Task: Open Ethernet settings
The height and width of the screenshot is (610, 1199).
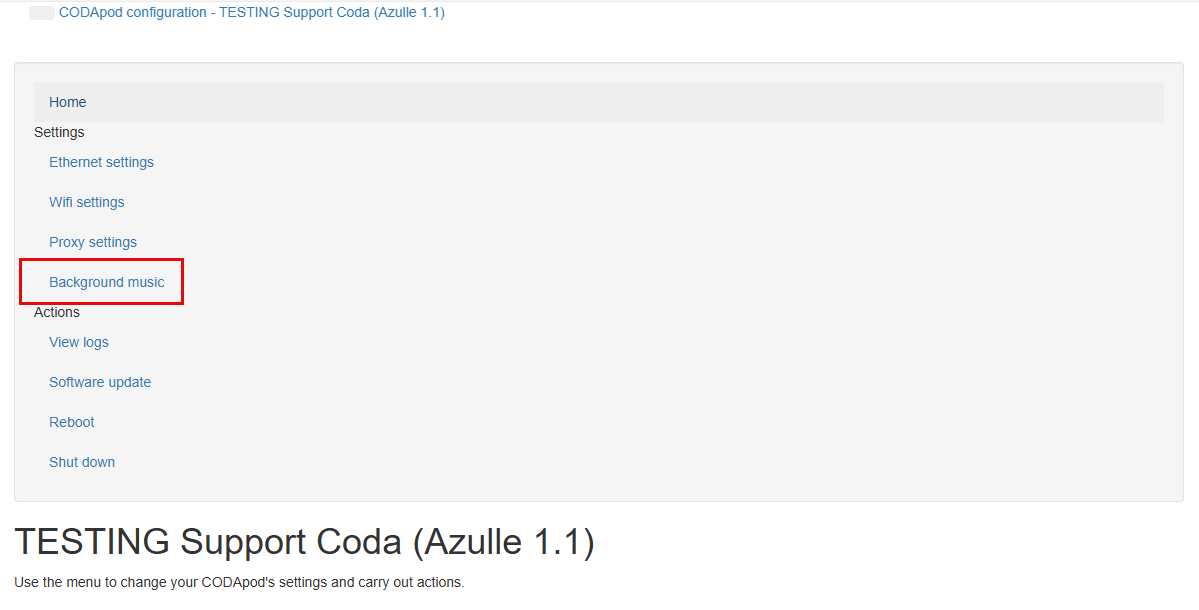Action: point(101,162)
